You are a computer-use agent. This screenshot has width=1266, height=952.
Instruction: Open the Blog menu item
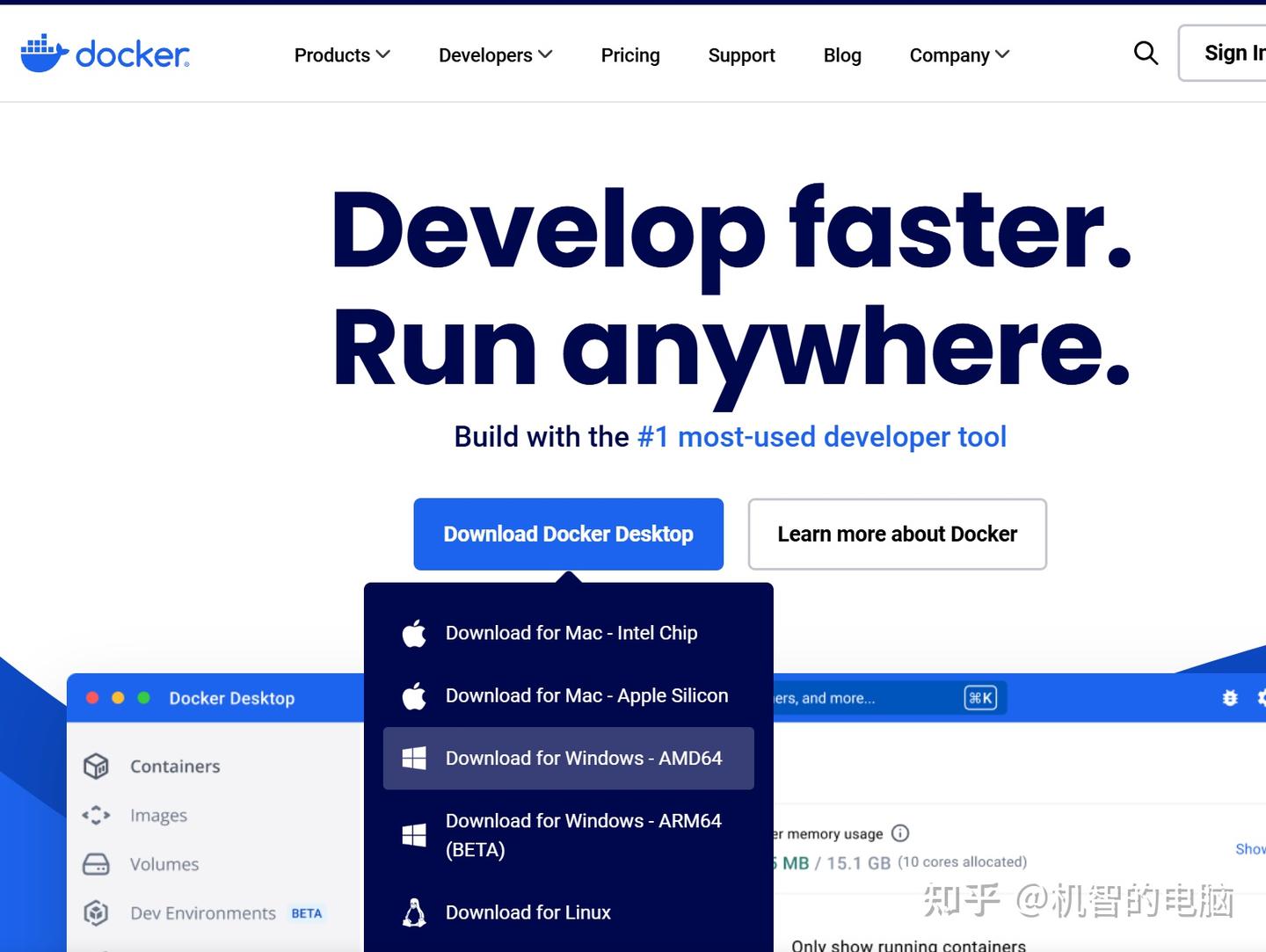tap(842, 55)
